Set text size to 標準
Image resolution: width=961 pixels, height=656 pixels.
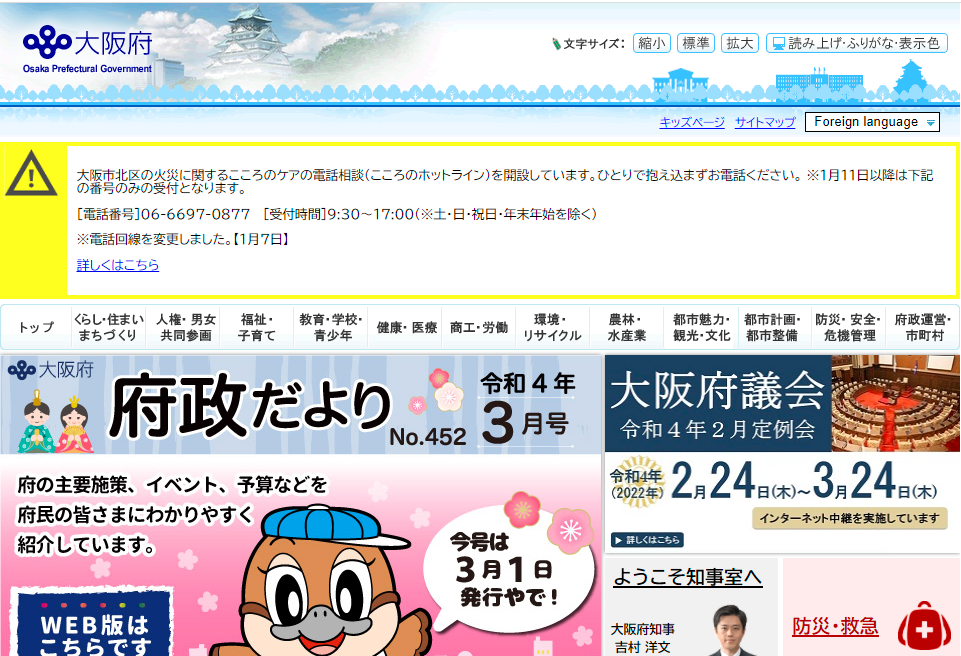(696, 43)
